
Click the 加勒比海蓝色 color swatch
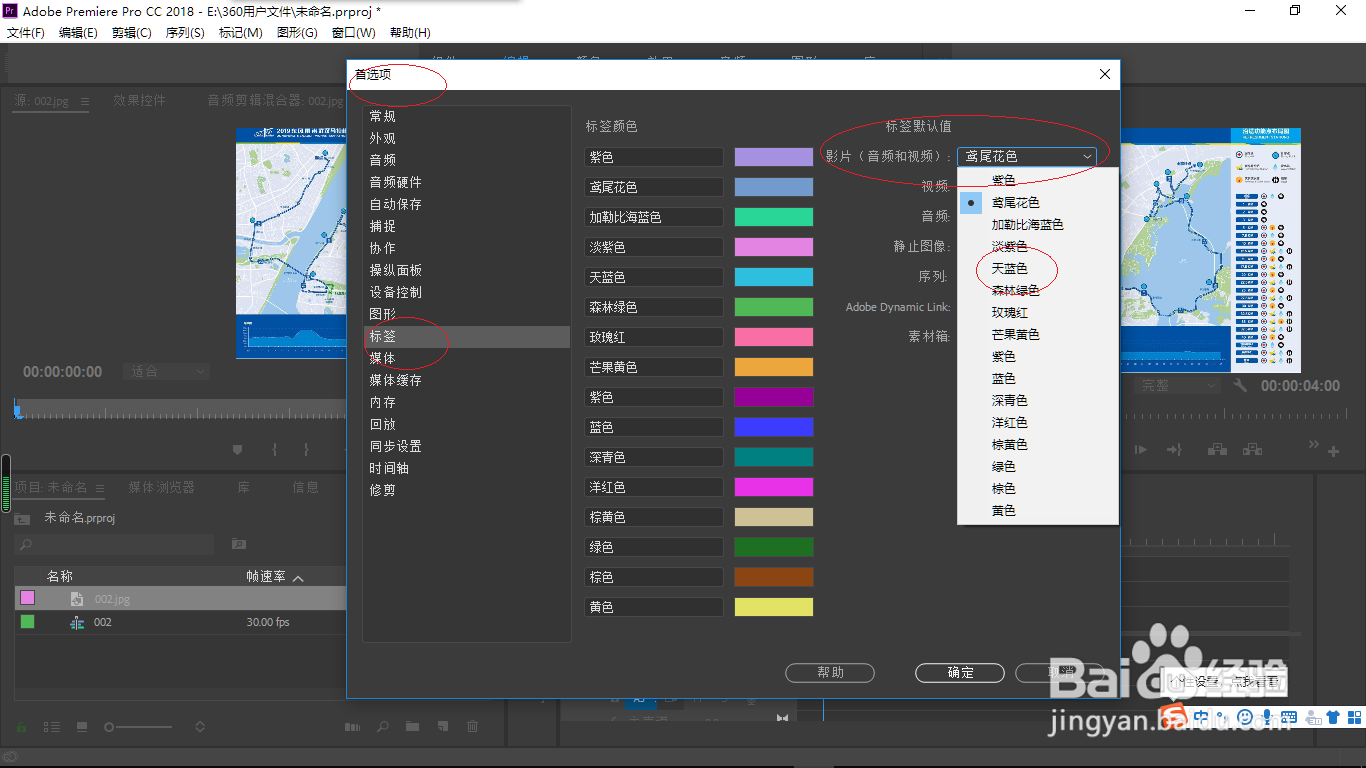774,217
